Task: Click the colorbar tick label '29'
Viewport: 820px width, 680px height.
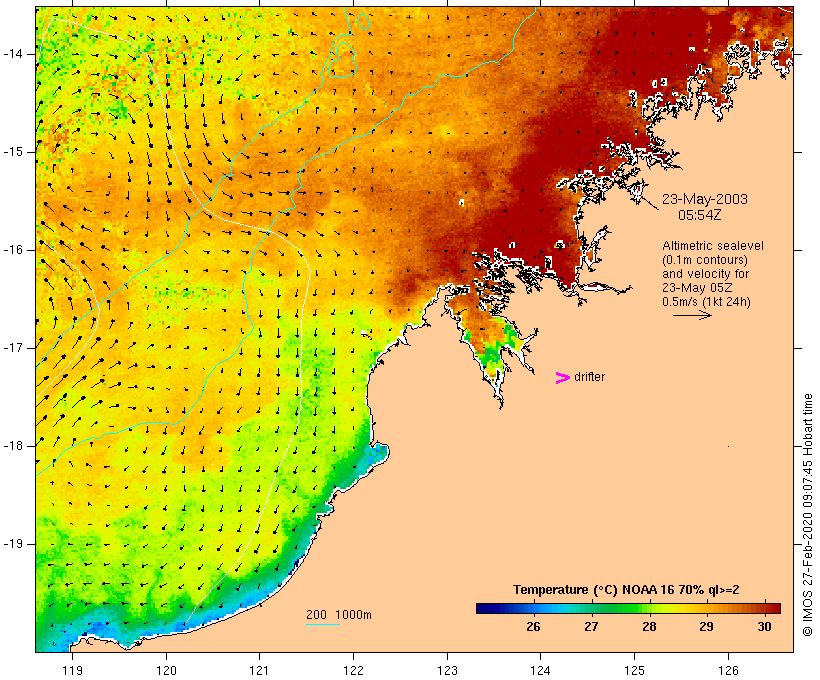Action: tap(707, 627)
